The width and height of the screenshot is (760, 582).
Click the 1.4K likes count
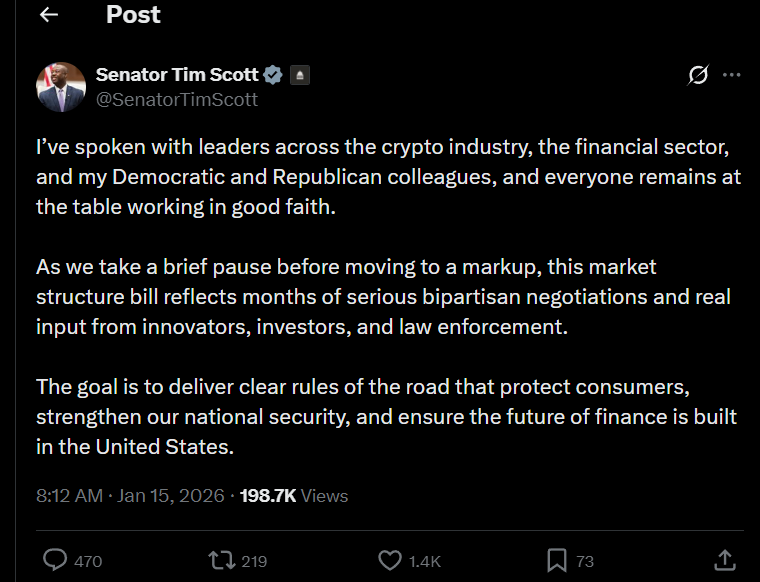pos(425,561)
